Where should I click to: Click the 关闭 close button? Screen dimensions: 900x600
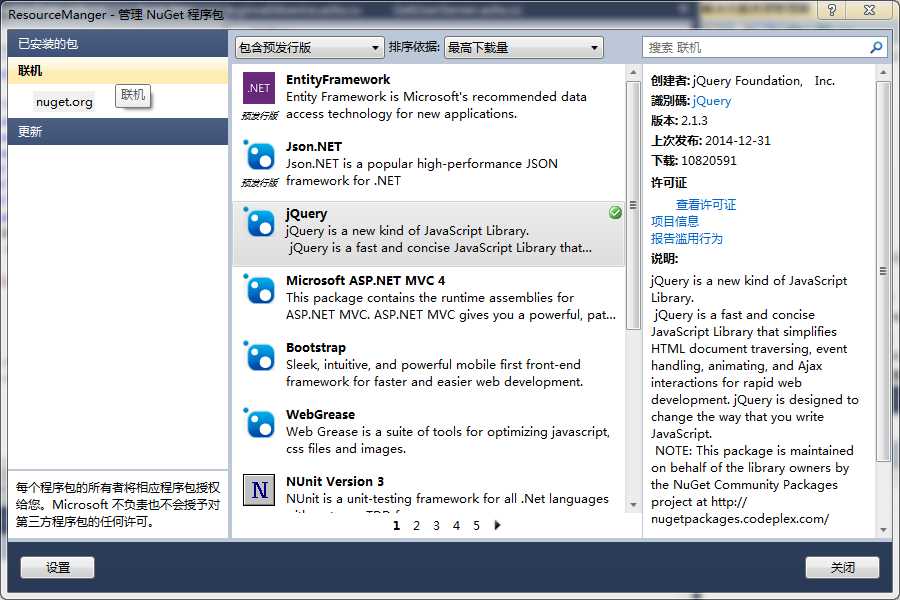point(842,567)
